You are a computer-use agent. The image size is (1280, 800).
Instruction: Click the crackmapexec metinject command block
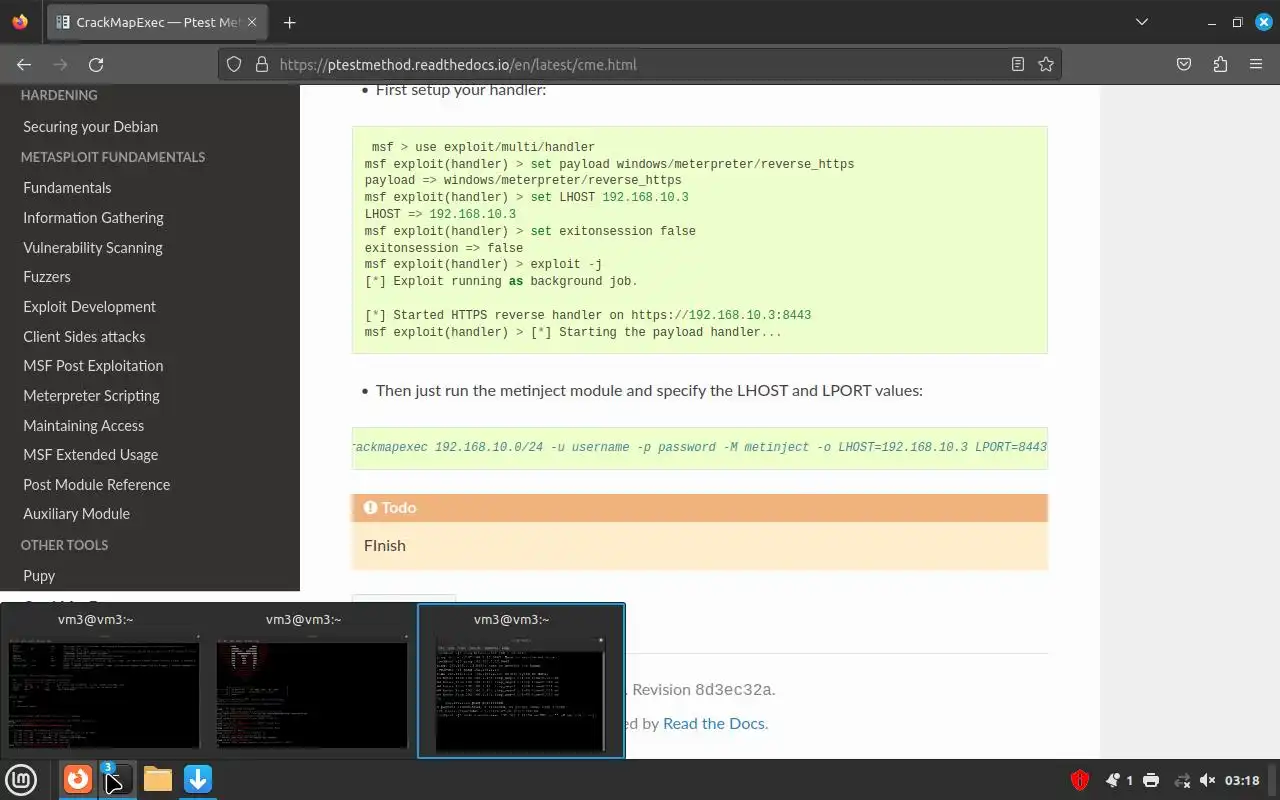pyautogui.click(x=699, y=448)
